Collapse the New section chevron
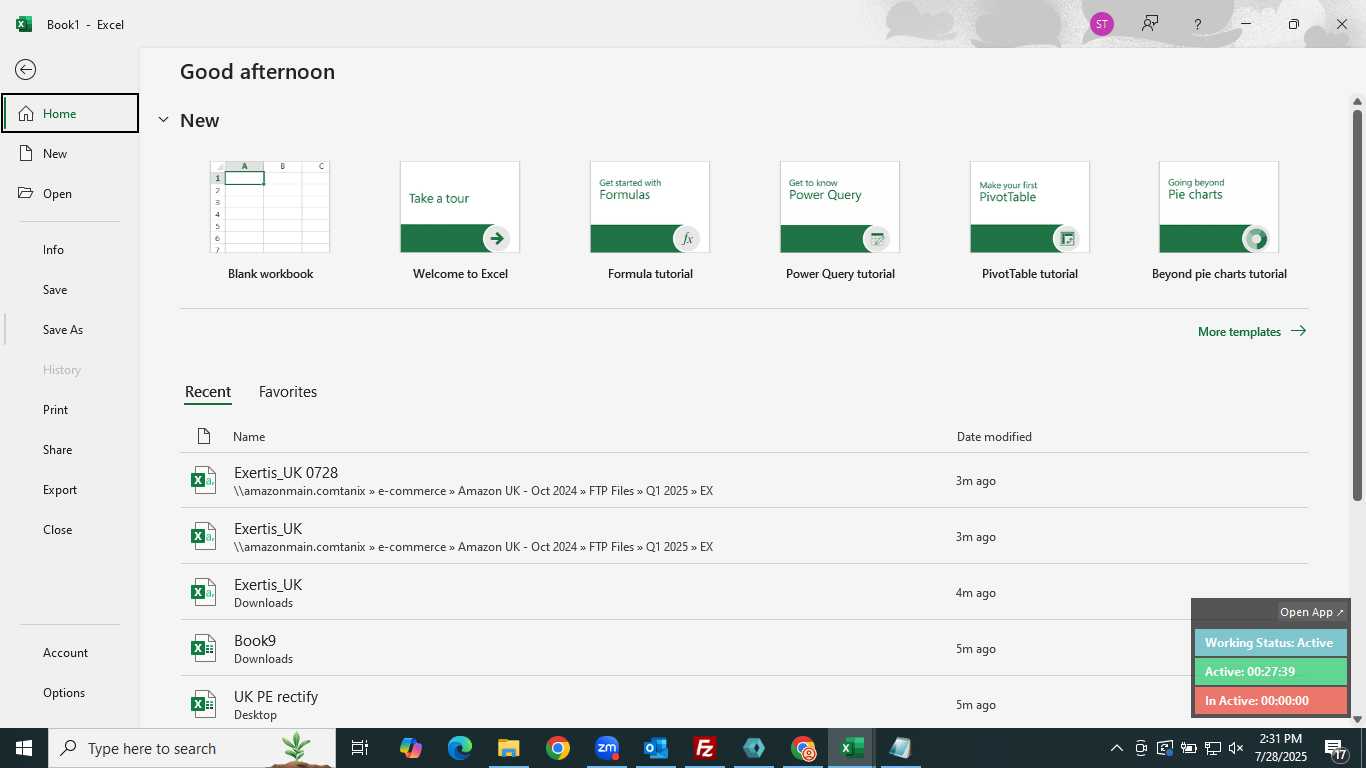The height and width of the screenshot is (768, 1366). click(x=163, y=120)
